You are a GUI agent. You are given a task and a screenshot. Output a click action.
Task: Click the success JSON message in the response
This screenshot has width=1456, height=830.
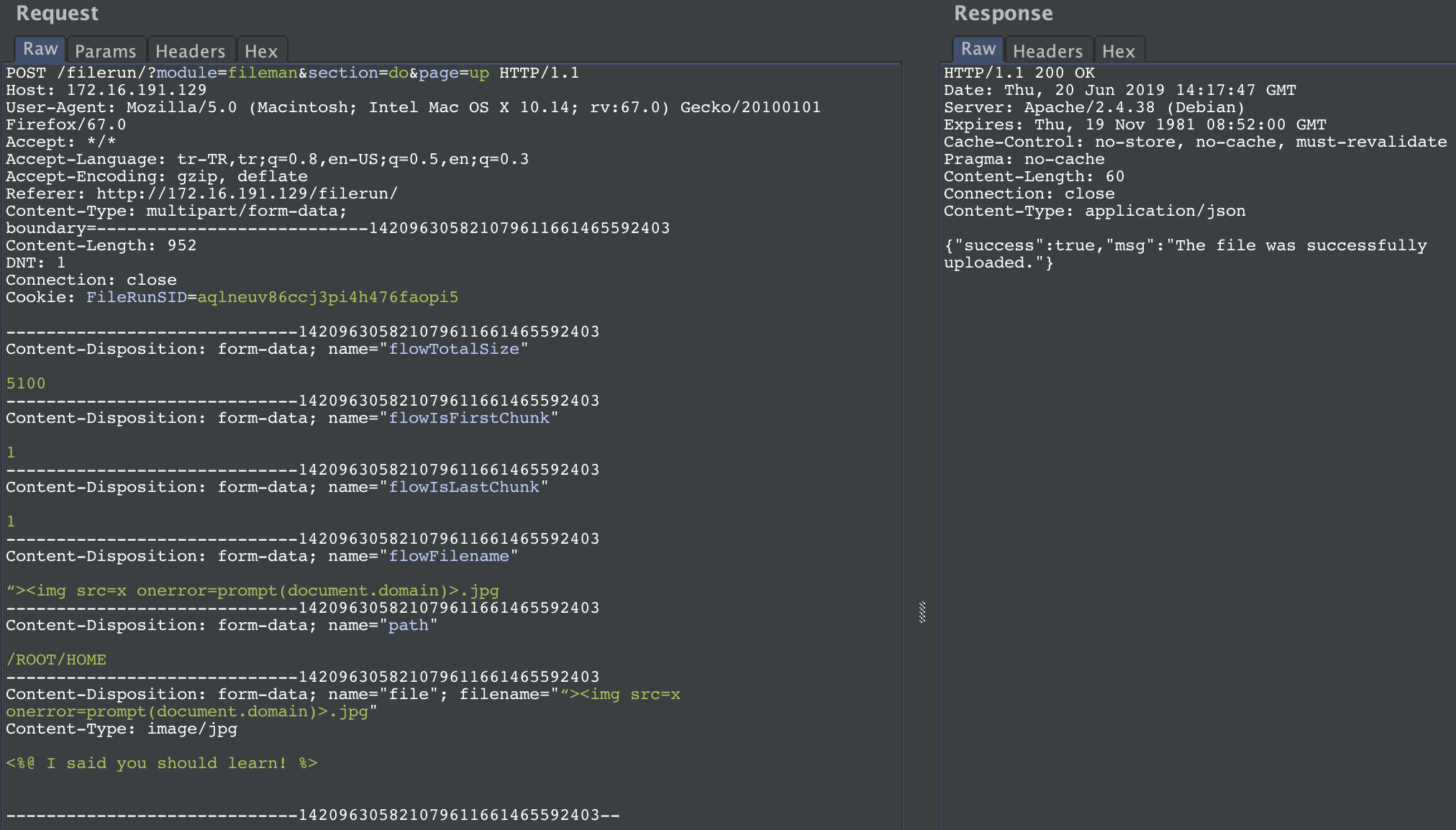point(1185,246)
